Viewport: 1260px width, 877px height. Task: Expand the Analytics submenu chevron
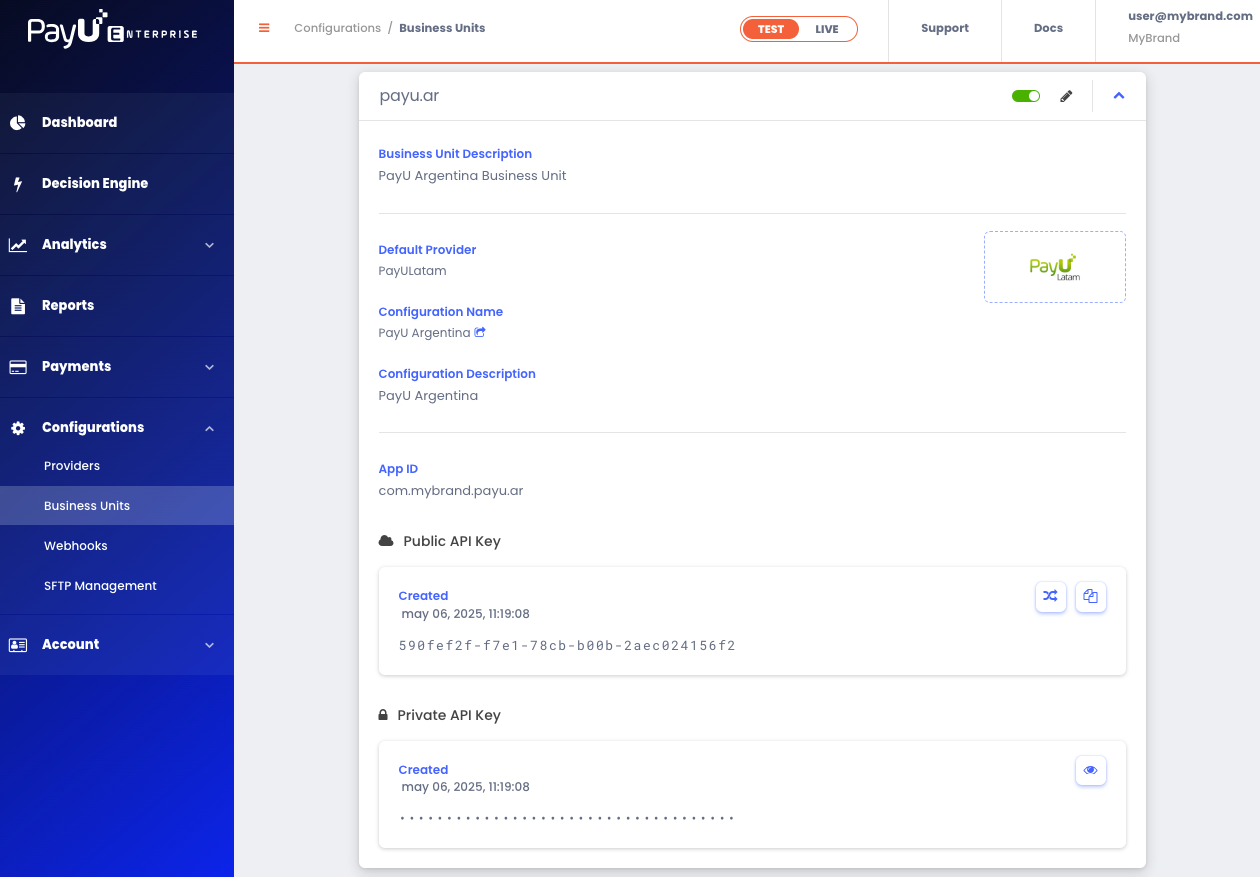(210, 245)
